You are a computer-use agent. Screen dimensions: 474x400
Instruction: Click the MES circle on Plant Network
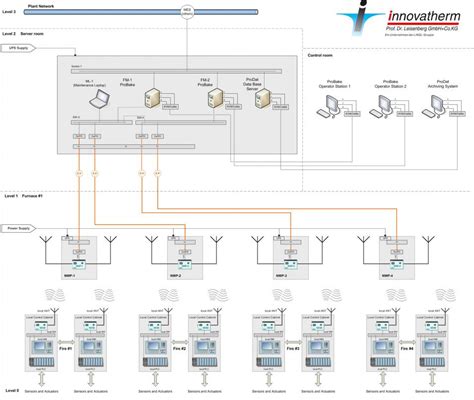187,12
